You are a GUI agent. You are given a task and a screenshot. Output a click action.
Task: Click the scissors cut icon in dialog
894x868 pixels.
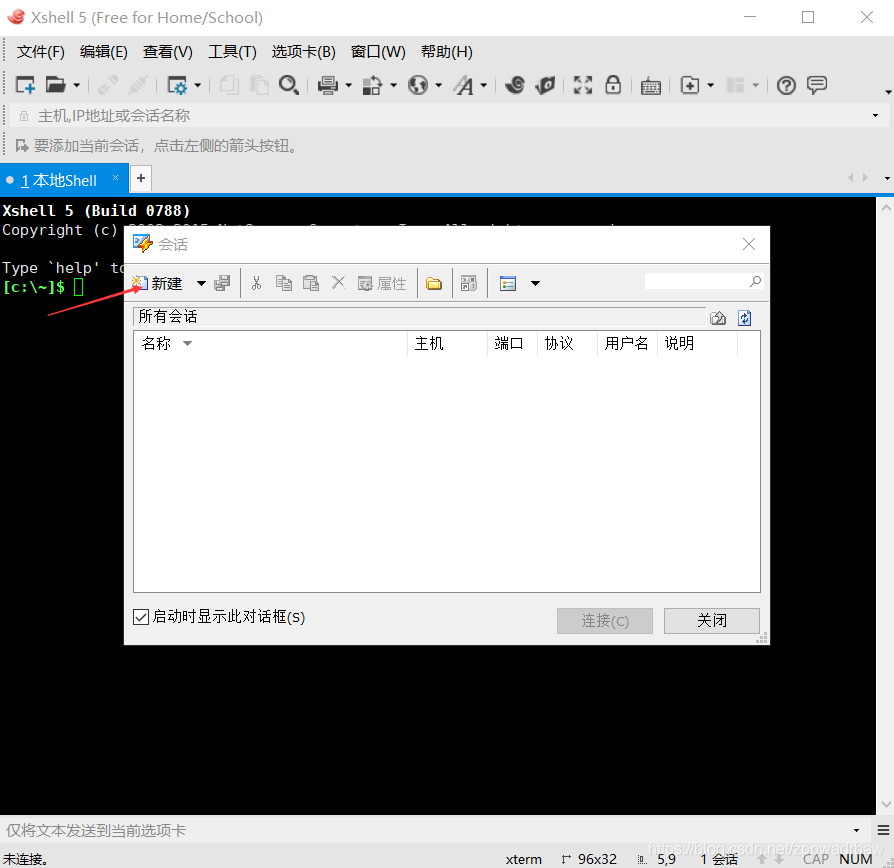click(257, 283)
